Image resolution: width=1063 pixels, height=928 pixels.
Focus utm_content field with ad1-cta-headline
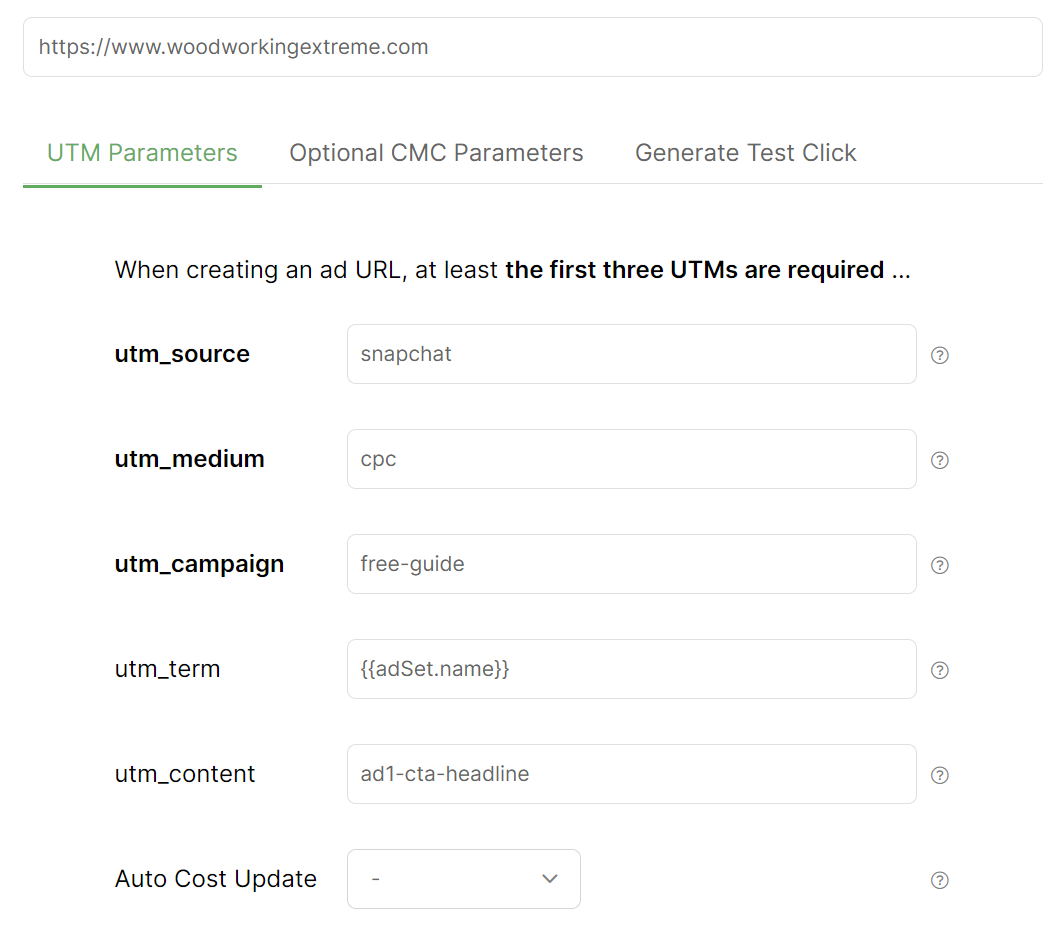click(x=631, y=774)
